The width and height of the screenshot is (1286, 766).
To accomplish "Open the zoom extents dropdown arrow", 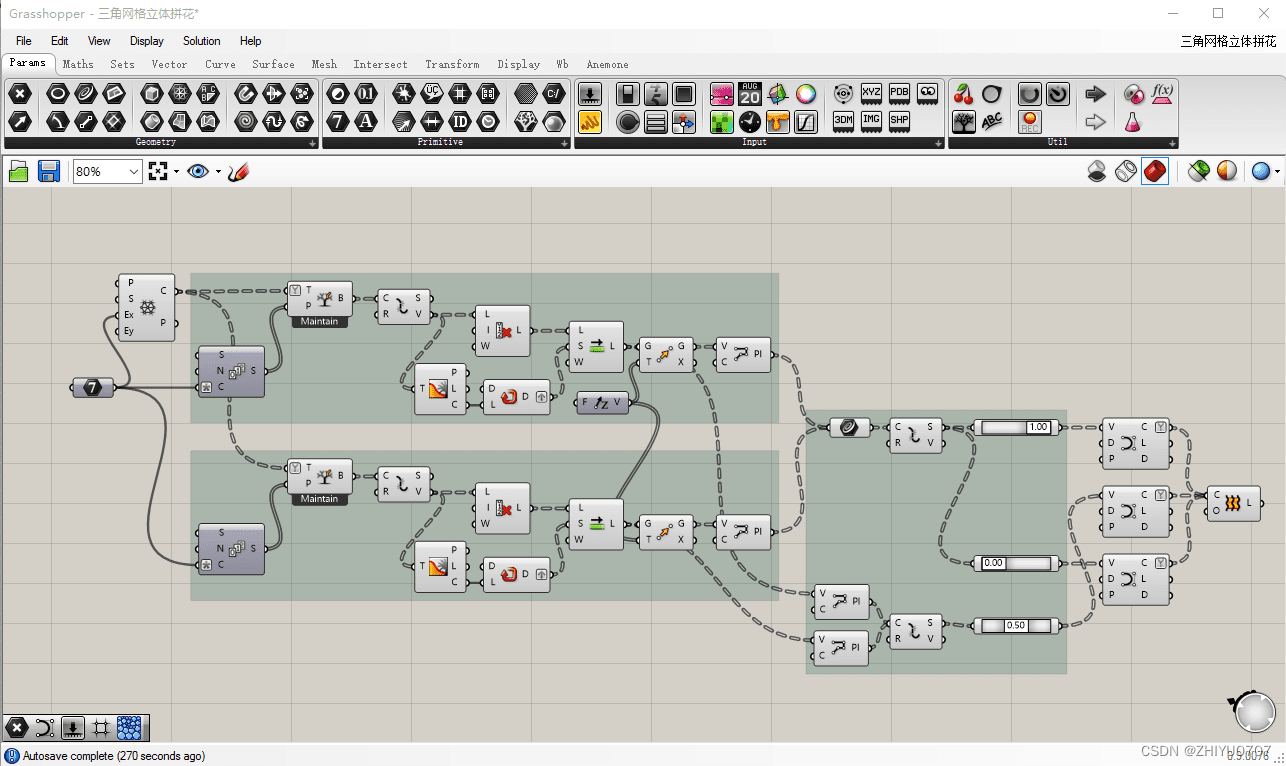I will point(177,172).
